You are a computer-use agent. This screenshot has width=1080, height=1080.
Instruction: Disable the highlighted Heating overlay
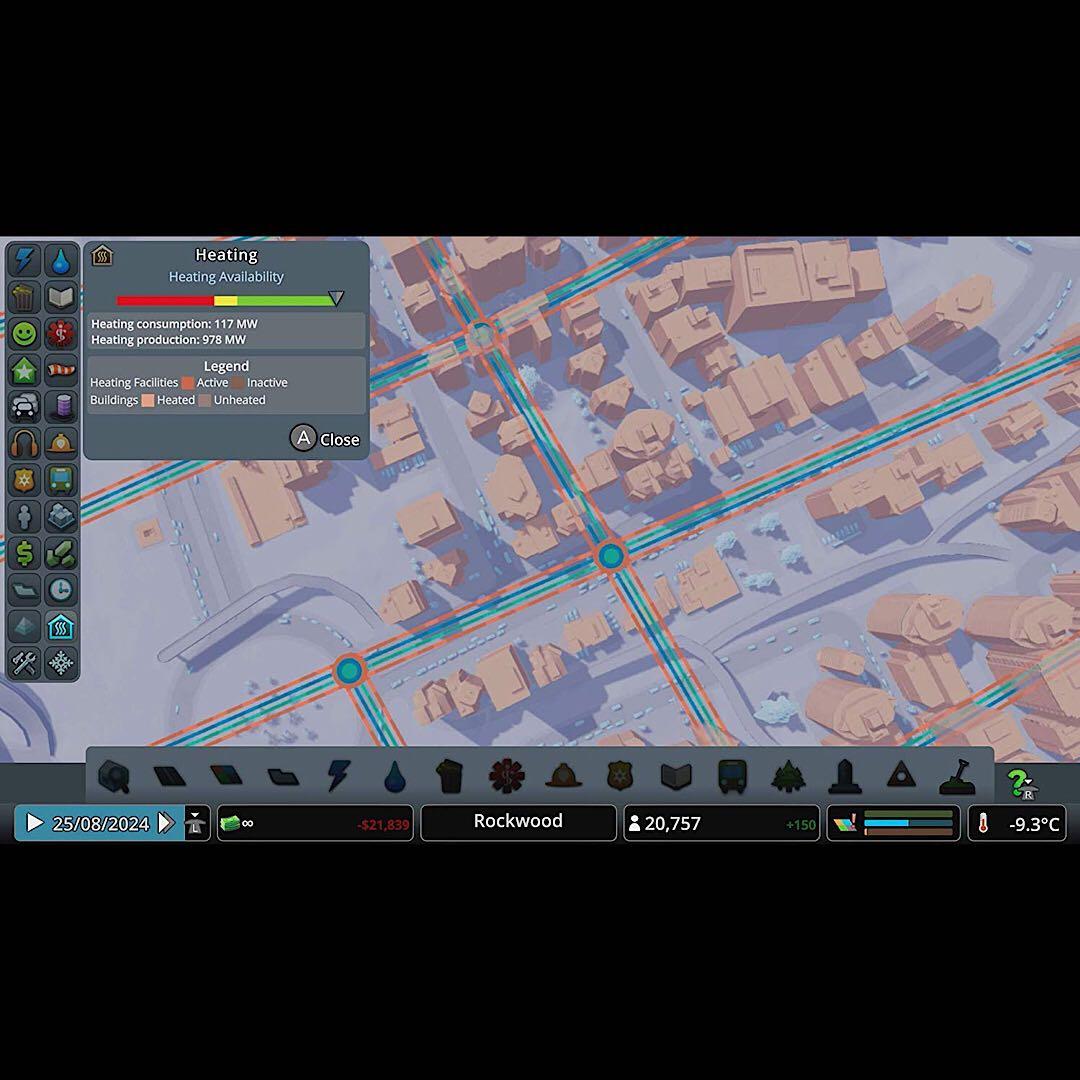(x=61, y=627)
